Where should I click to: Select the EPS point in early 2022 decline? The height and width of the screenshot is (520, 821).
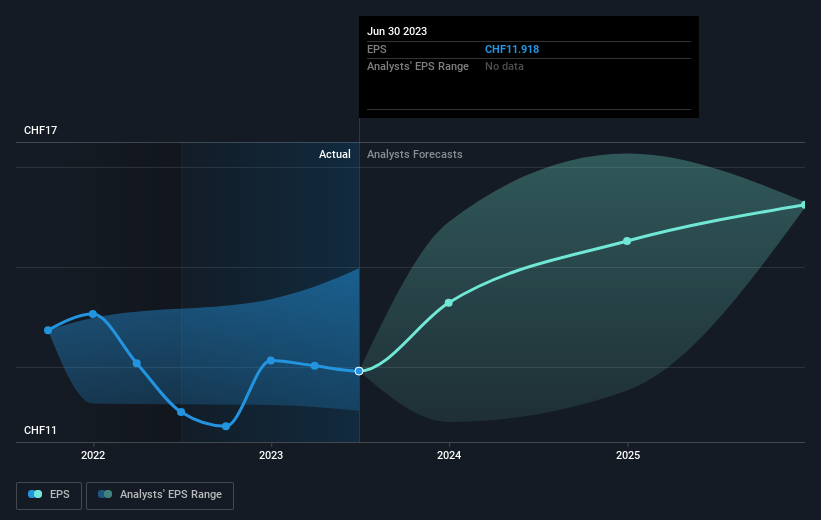pos(137,363)
